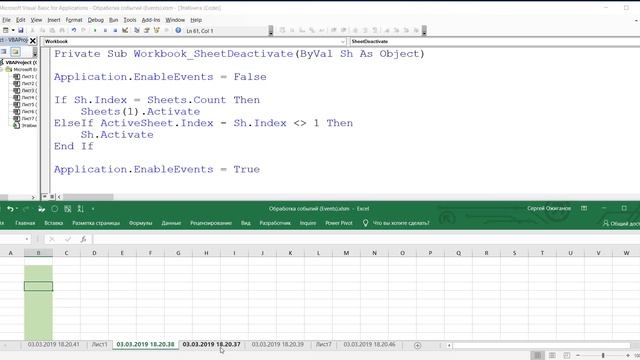Viewport: 640px width, 360px height.
Task: Click the Общий доступ share button
Action: 621,223
